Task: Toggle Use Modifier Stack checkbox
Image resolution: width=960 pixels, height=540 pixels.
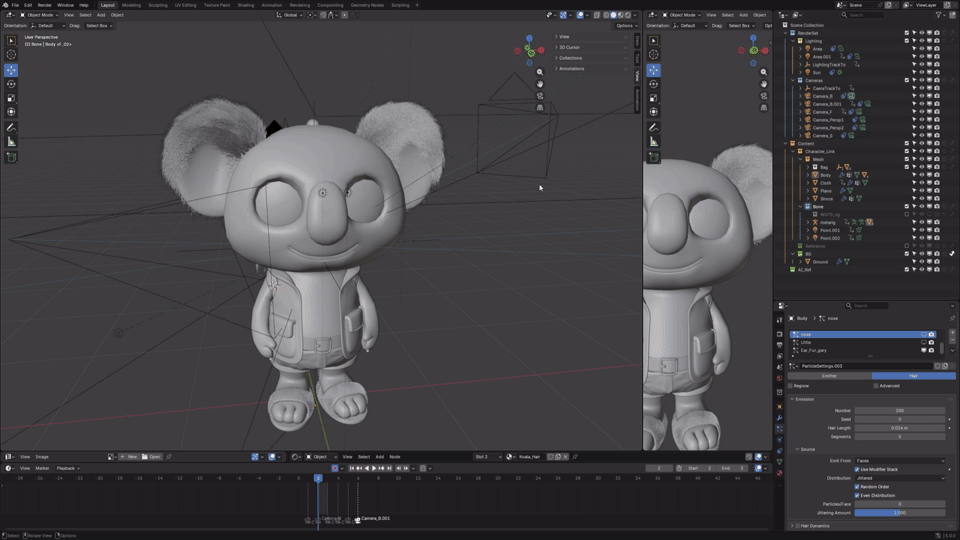Action: coord(857,469)
